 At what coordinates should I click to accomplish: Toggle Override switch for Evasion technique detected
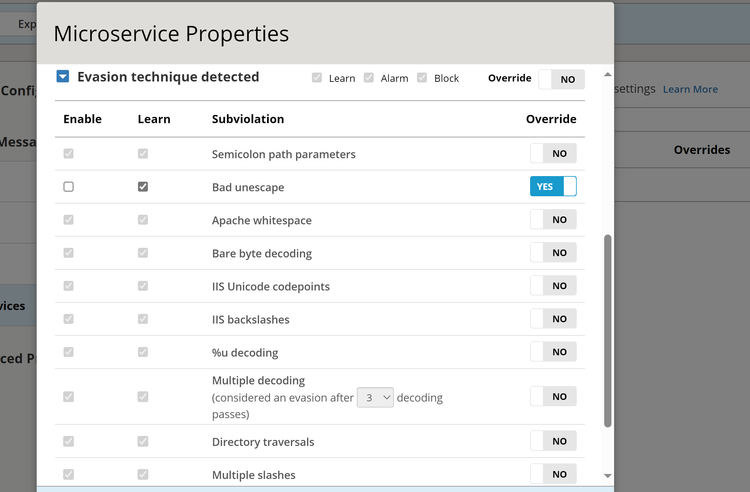tap(561, 79)
